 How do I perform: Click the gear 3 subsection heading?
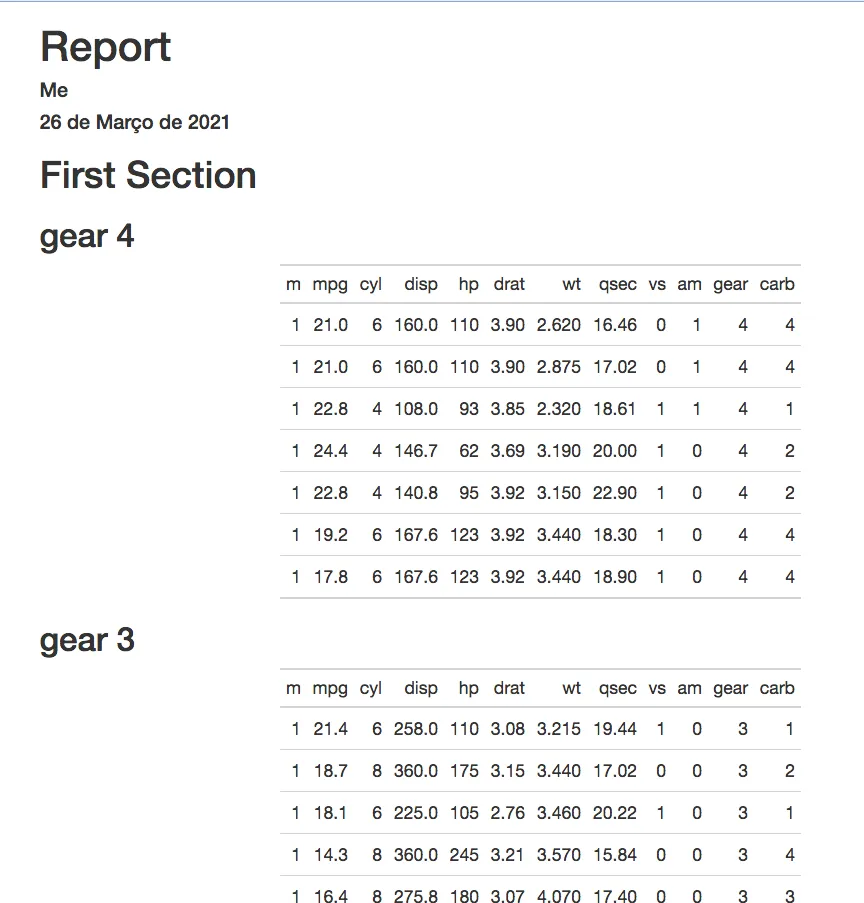(x=87, y=640)
